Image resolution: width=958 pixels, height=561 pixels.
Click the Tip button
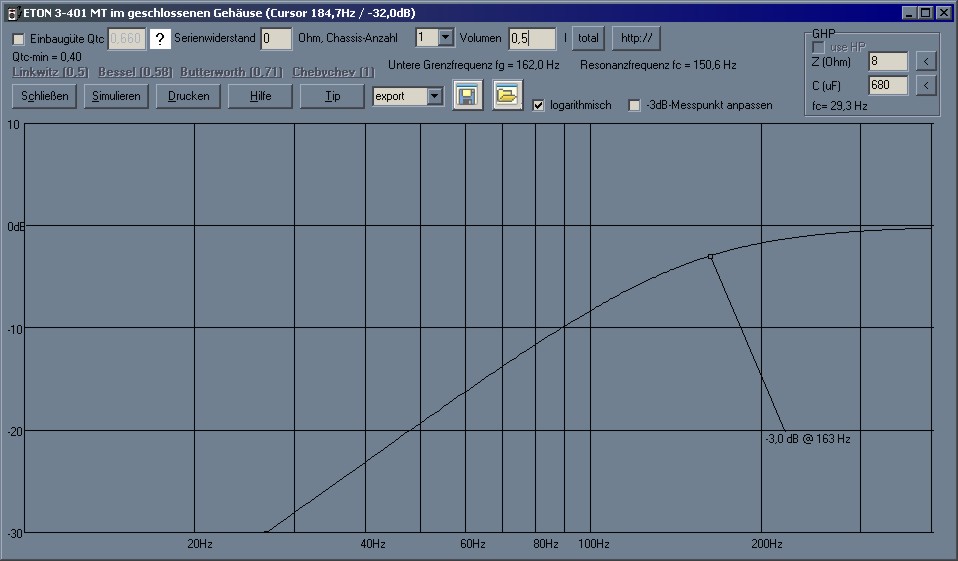(x=332, y=96)
